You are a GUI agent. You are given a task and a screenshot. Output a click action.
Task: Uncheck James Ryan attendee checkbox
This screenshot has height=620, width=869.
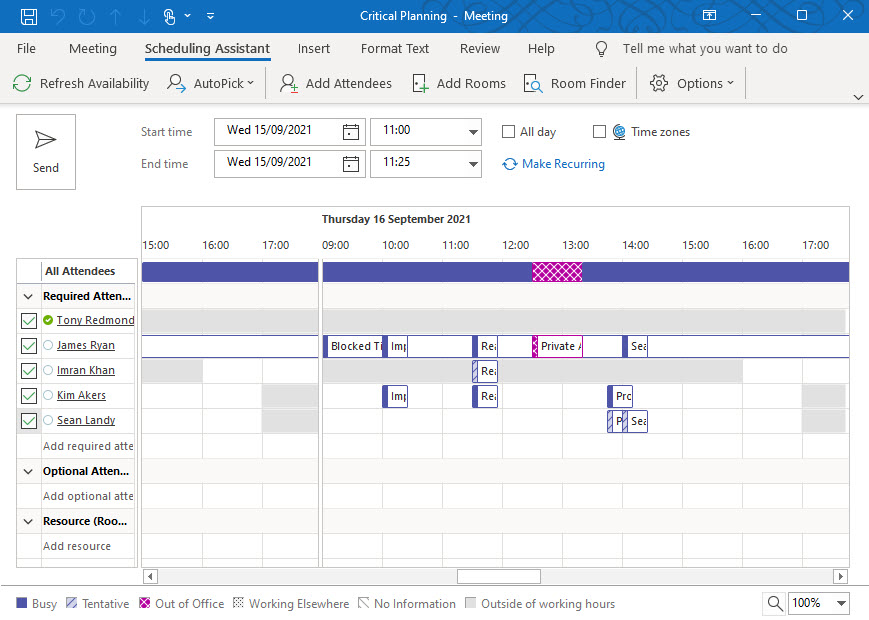pyautogui.click(x=29, y=346)
